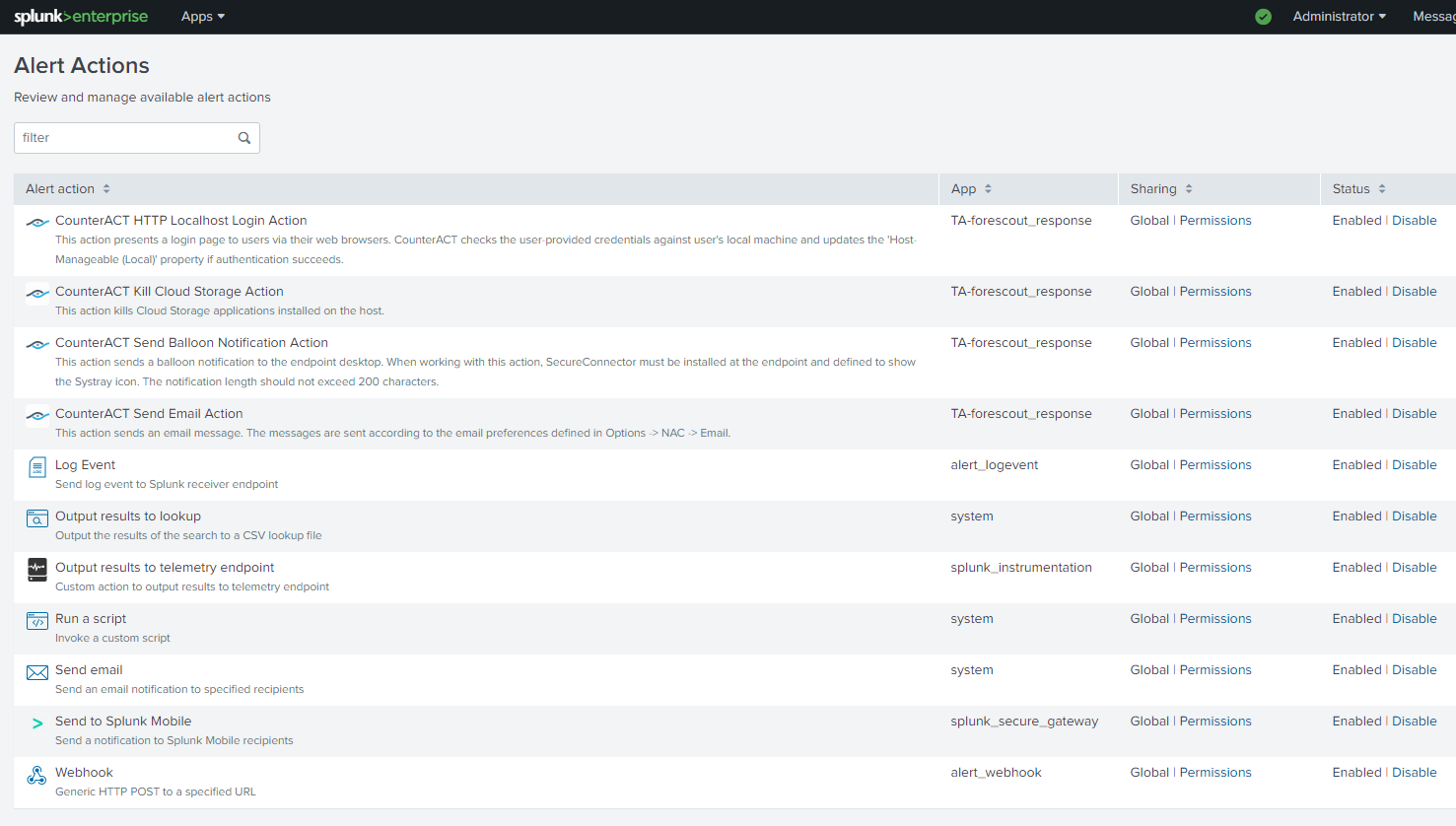Open the Messages menu
This screenshot has width=1456, height=826.
(1434, 17)
